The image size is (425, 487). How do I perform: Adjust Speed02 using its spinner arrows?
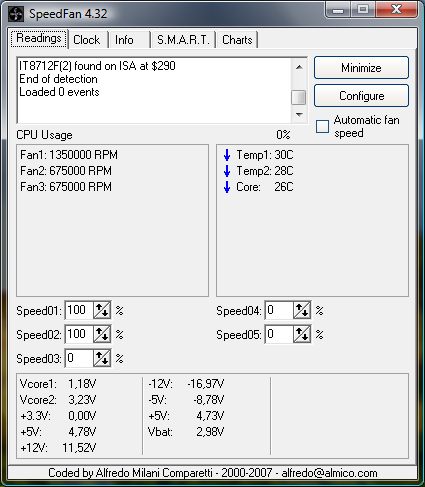pos(102,334)
